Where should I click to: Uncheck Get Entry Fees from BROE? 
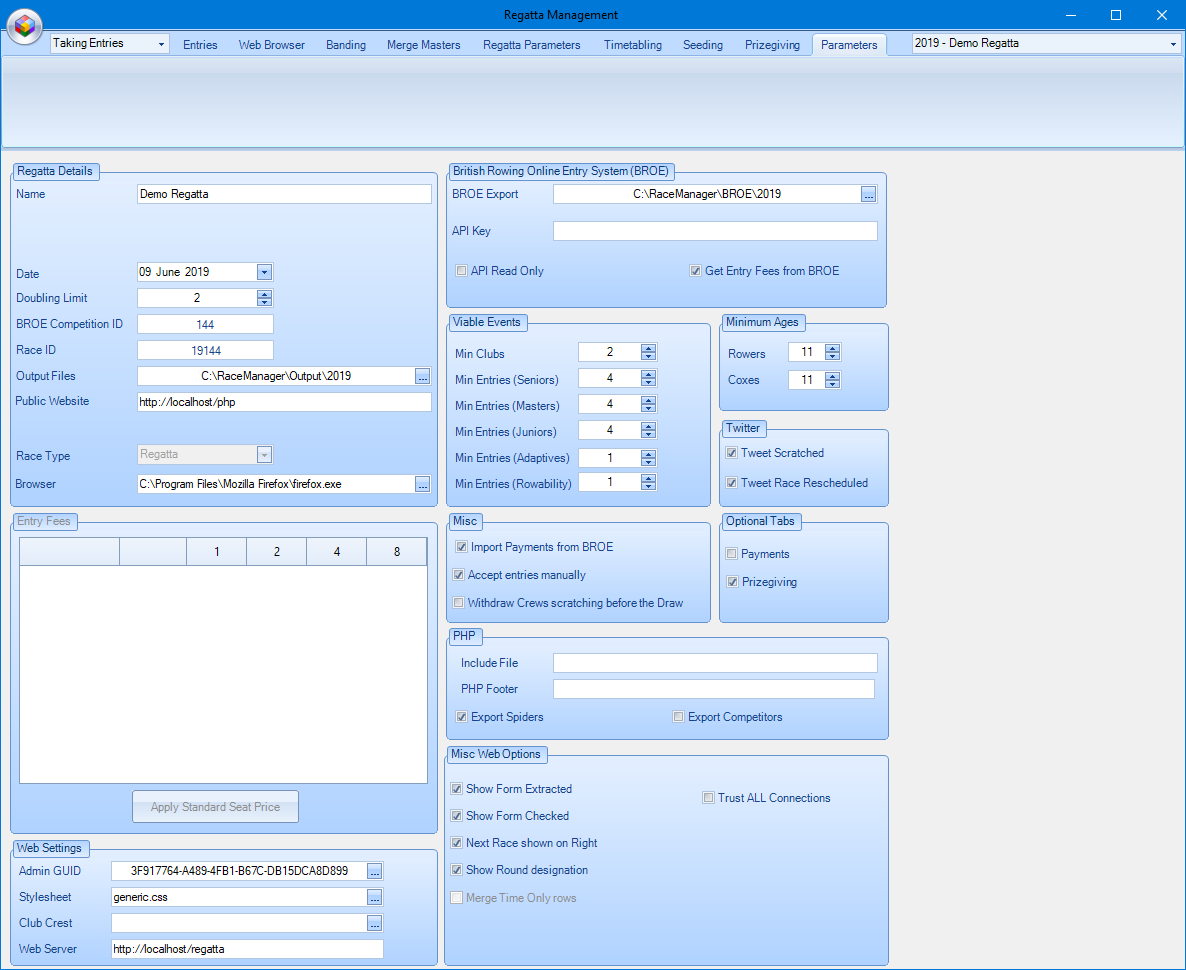pyautogui.click(x=696, y=270)
